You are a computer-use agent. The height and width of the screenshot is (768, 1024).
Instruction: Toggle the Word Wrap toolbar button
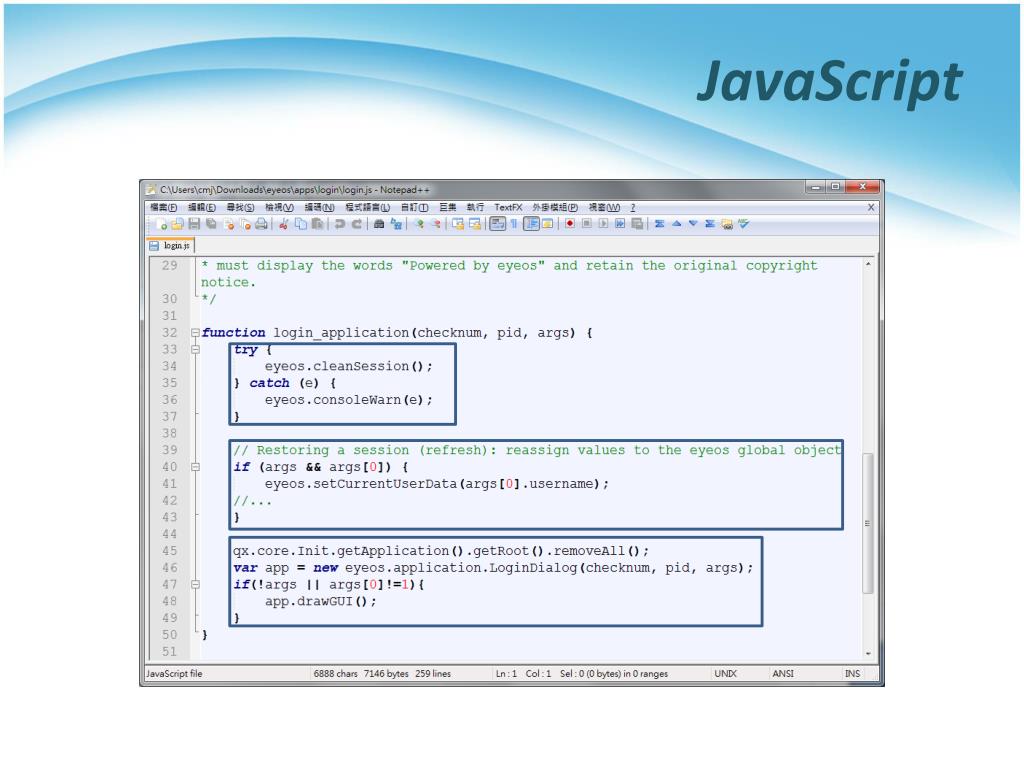click(498, 224)
